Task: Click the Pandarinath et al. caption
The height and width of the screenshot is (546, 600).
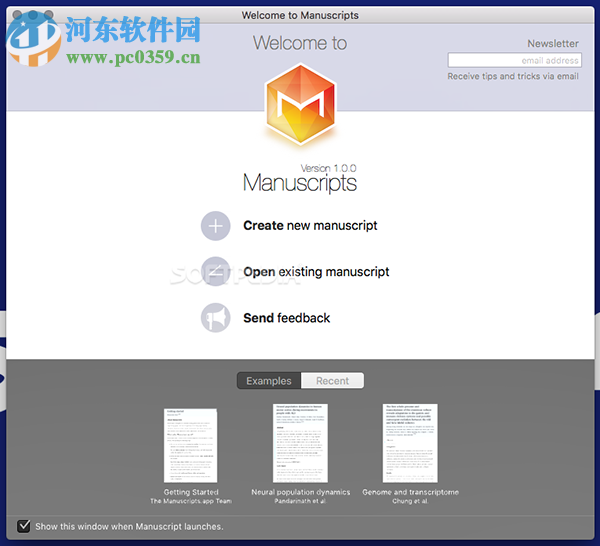Action: click(x=300, y=501)
